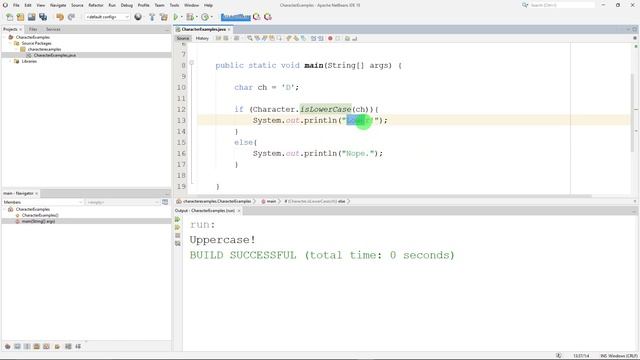Toggle Show Inherited Members in Navigator bottom bar
The image size is (640, 360).
click(7, 347)
